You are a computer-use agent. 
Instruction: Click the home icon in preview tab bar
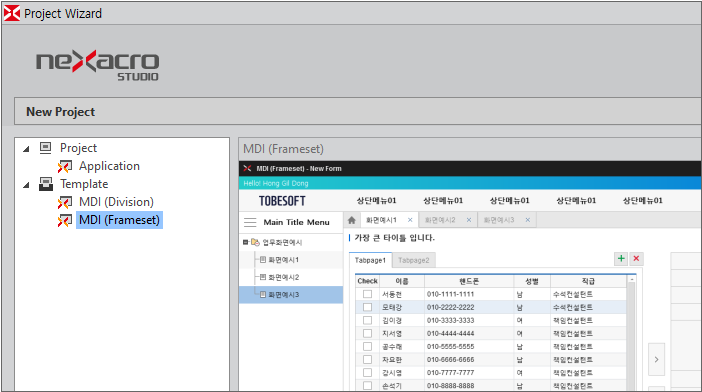352,220
